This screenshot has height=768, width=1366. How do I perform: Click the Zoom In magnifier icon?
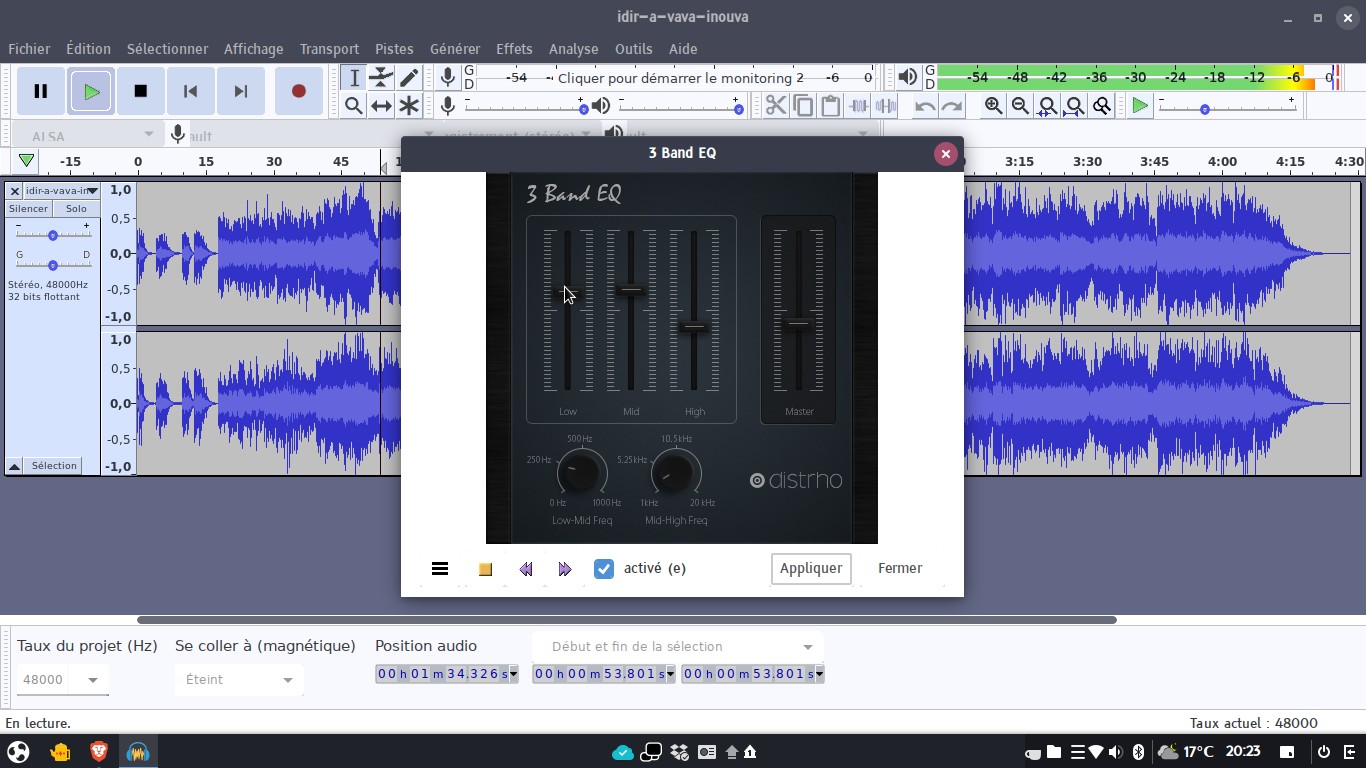pos(993,106)
